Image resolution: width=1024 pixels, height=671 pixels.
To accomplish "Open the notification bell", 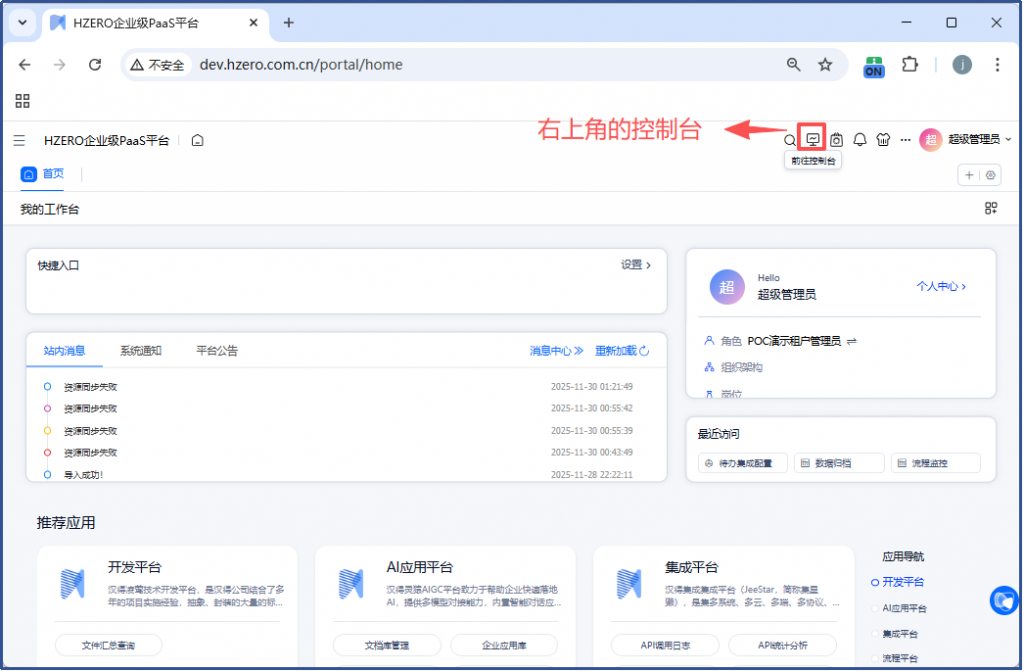I will coord(859,140).
